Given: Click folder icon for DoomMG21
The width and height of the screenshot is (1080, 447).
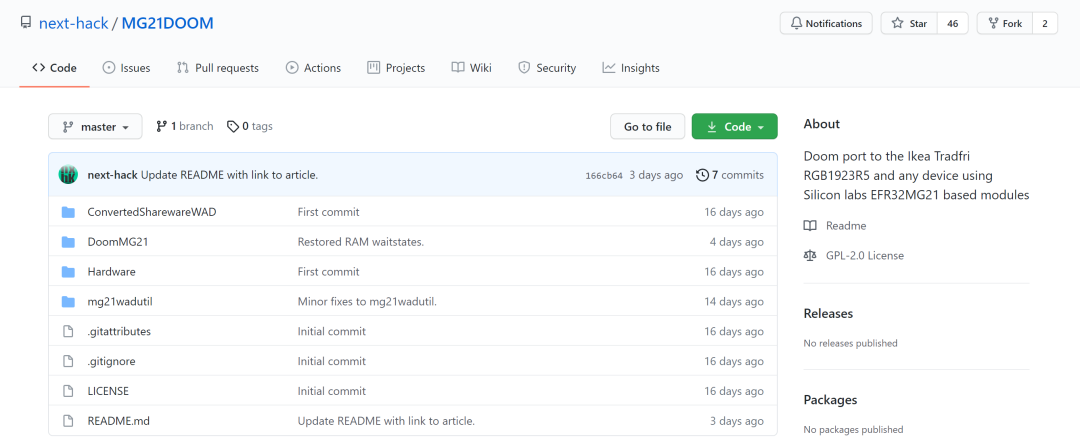Looking at the screenshot, I should pyautogui.click(x=68, y=242).
